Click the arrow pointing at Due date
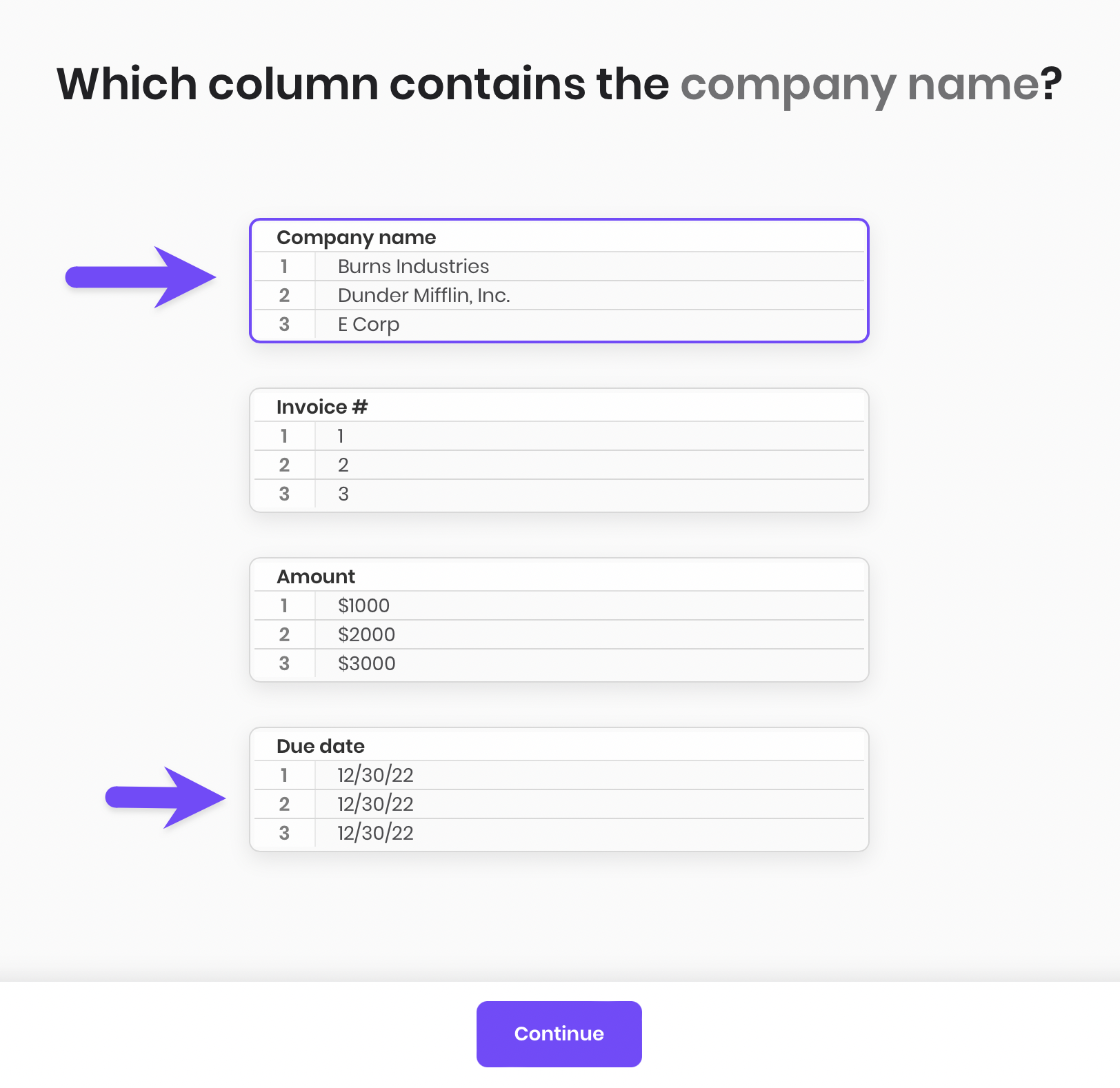The width and height of the screenshot is (1120, 1088). coord(166,798)
